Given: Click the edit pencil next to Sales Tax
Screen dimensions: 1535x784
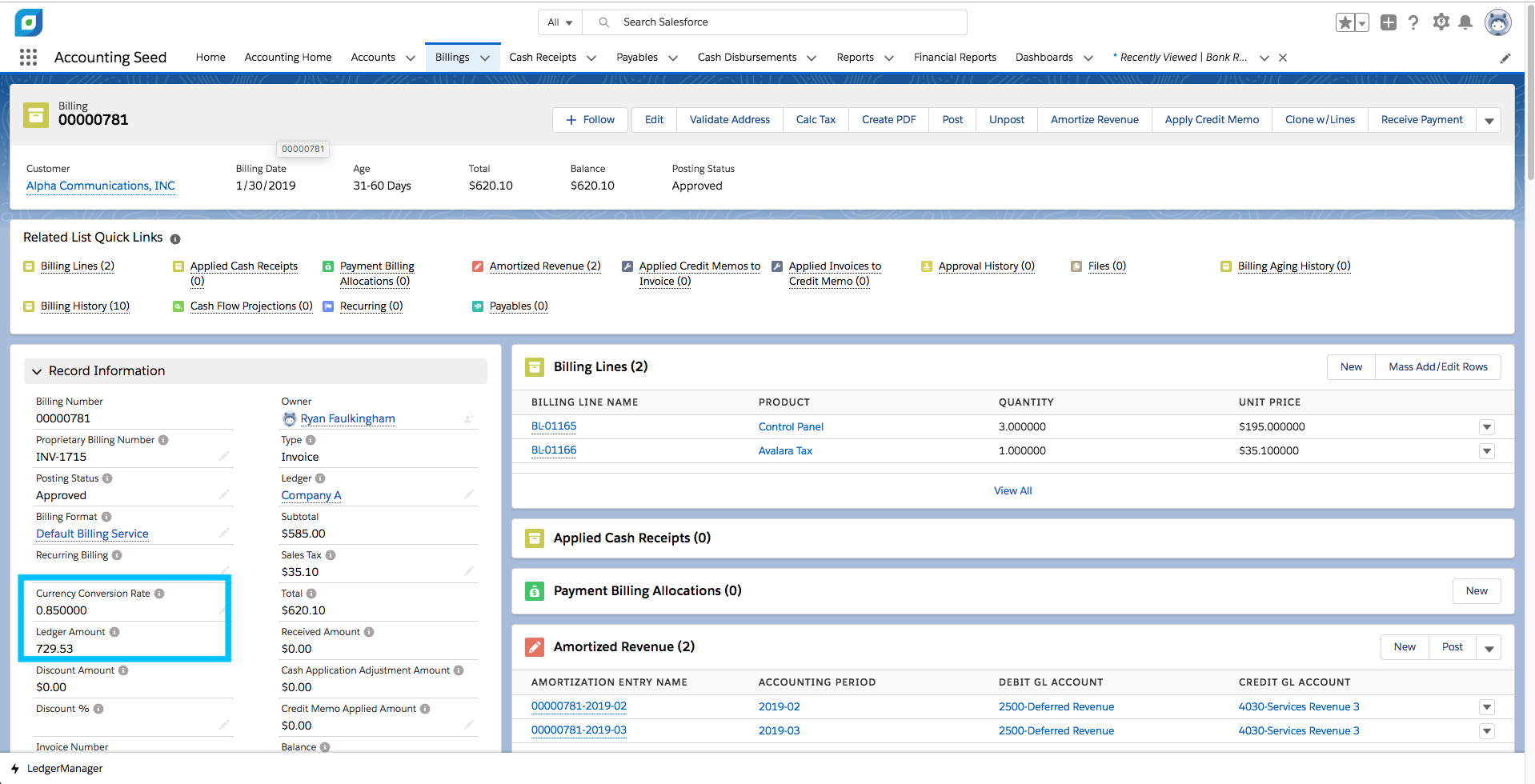Looking at the screenshot, I should click(471, 571).
